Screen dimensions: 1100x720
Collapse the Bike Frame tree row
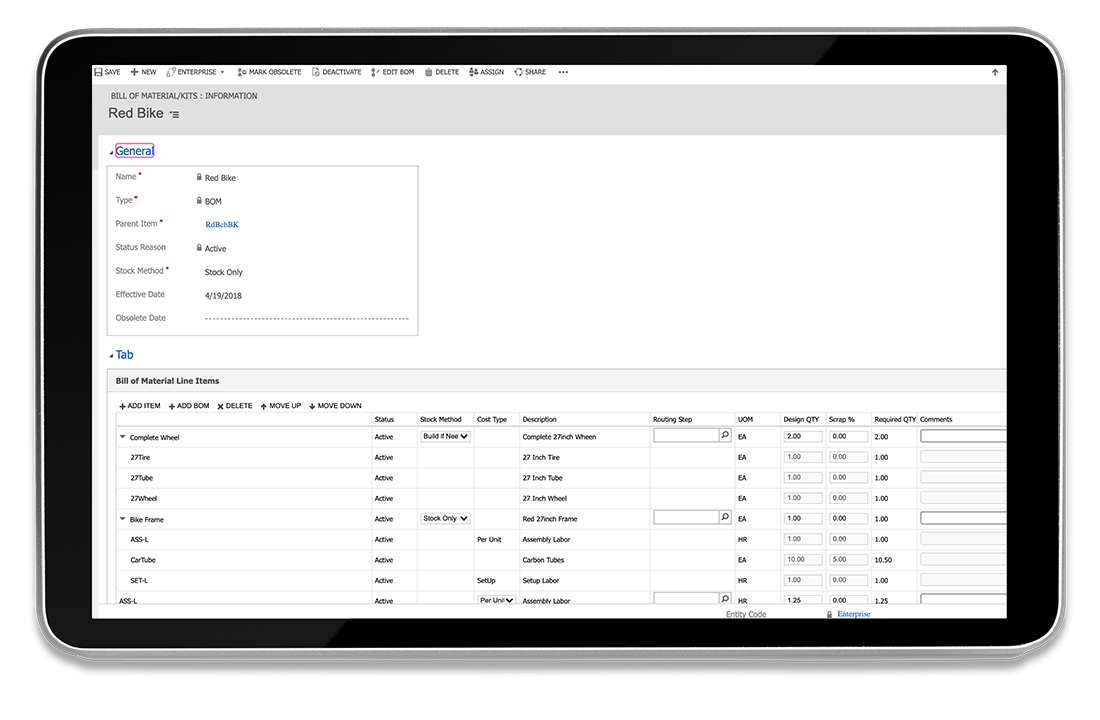(x=123, y=519)
